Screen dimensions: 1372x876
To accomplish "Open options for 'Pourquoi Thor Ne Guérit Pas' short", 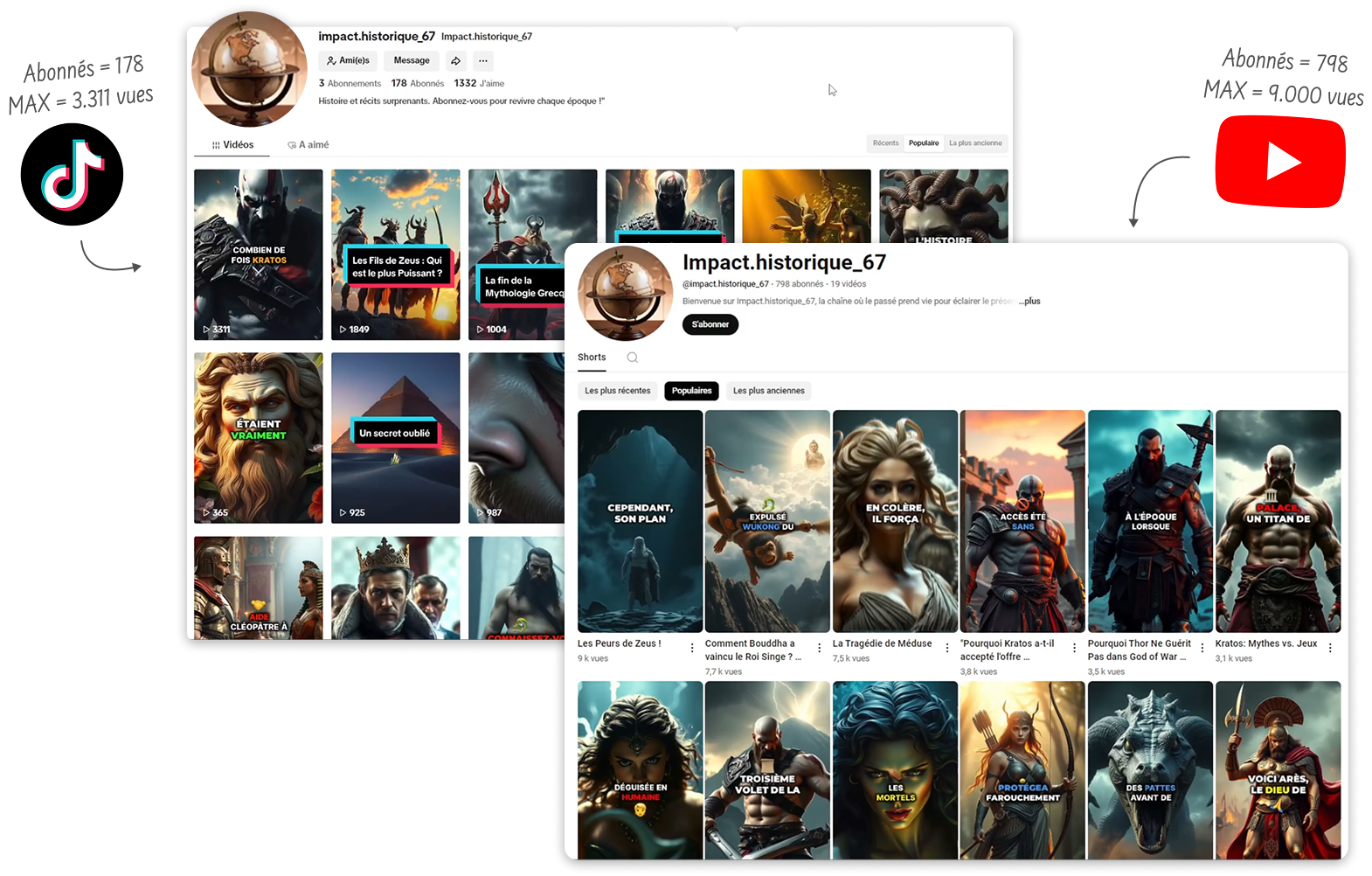I will pyautogui.click(x=1202, y=648).
